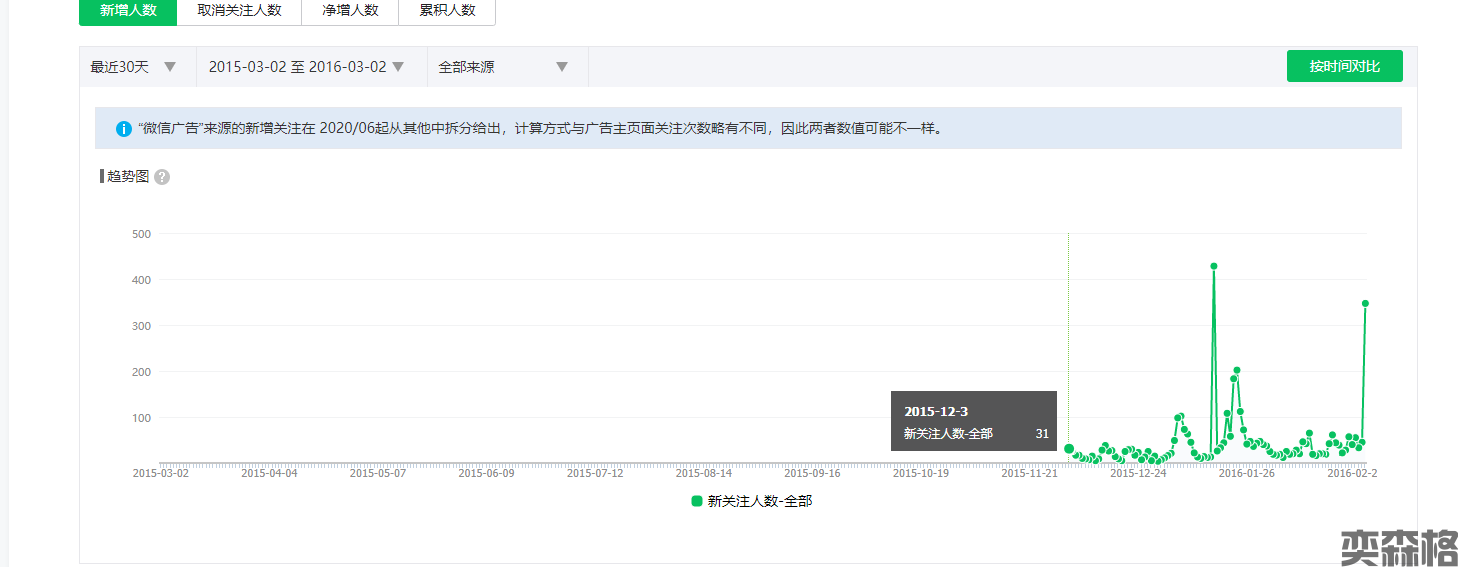Click the arrow icon next to 全部来源

(562, 67)
